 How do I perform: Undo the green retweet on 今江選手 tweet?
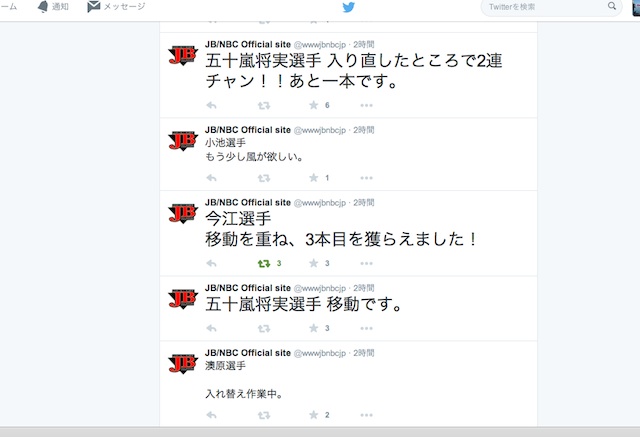264,264
